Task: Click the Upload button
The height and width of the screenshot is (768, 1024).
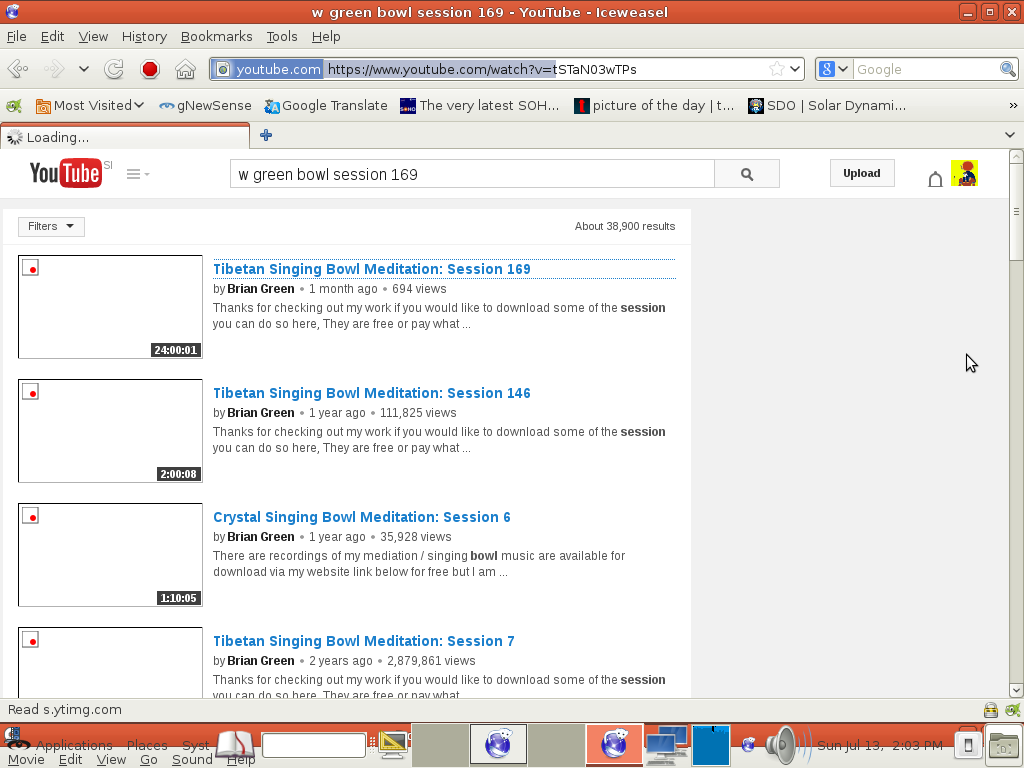Action: click(x=861, y=173)
